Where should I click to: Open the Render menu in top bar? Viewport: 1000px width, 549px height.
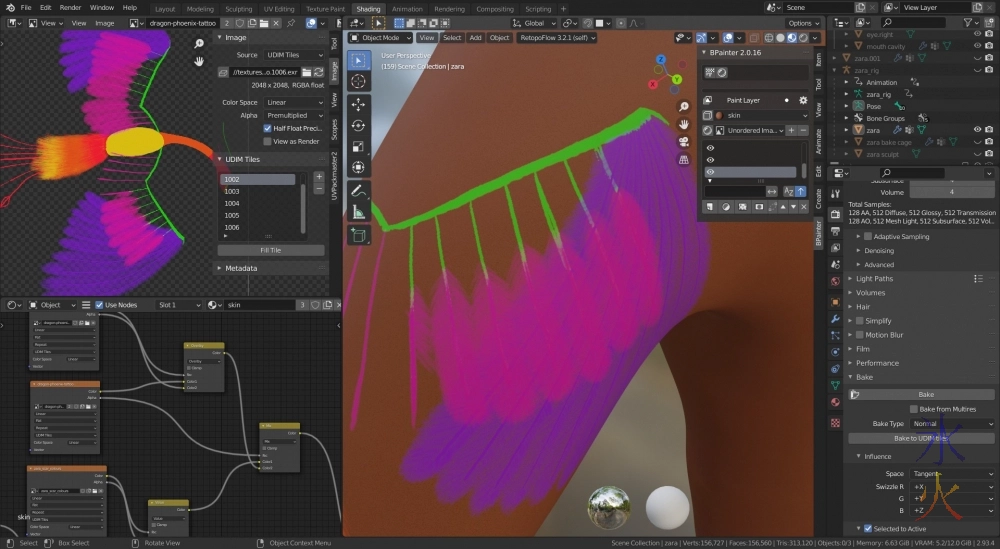click(x=70, y=8)
